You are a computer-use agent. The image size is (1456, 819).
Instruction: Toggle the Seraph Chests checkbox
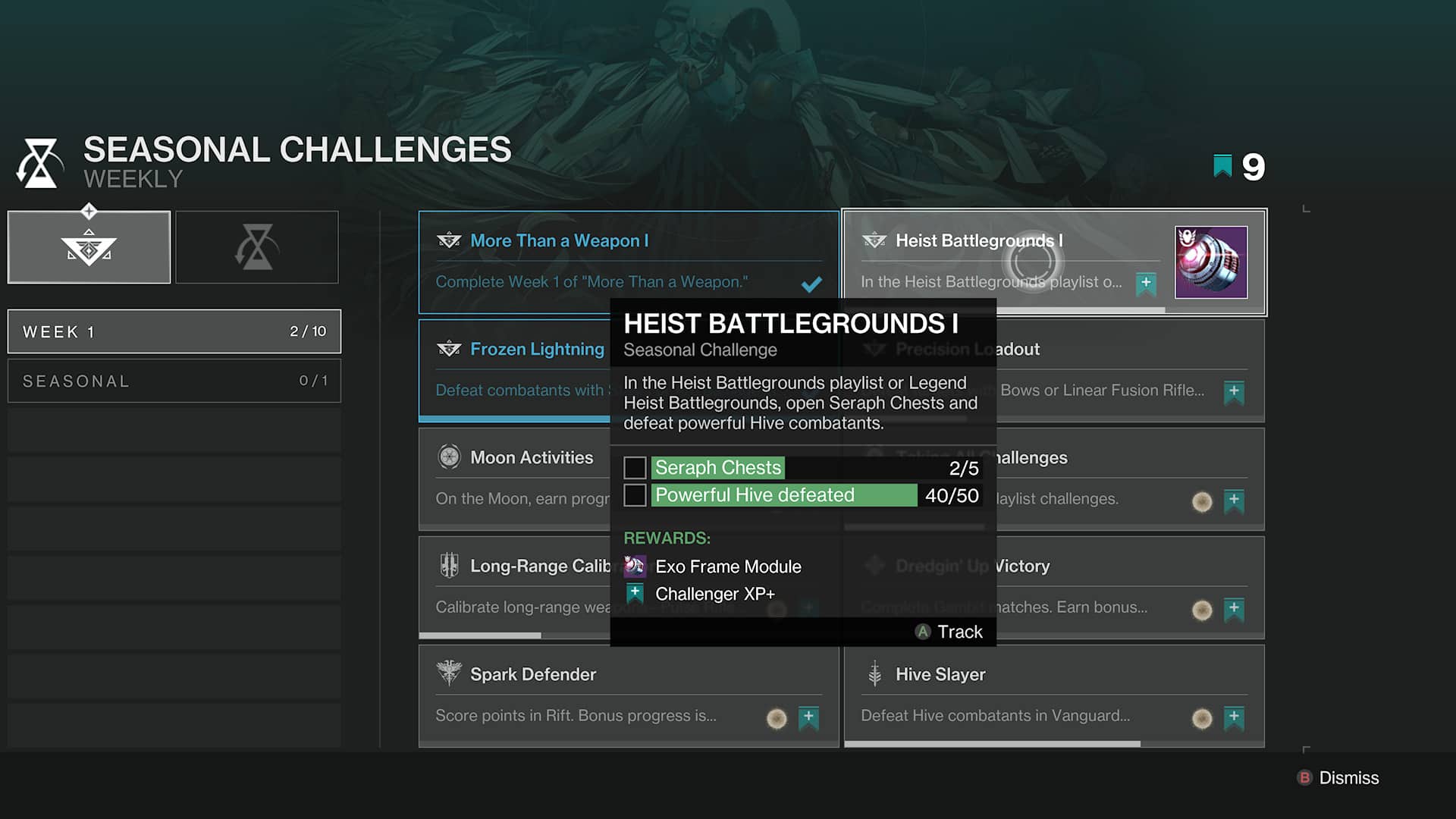[634, 467]
